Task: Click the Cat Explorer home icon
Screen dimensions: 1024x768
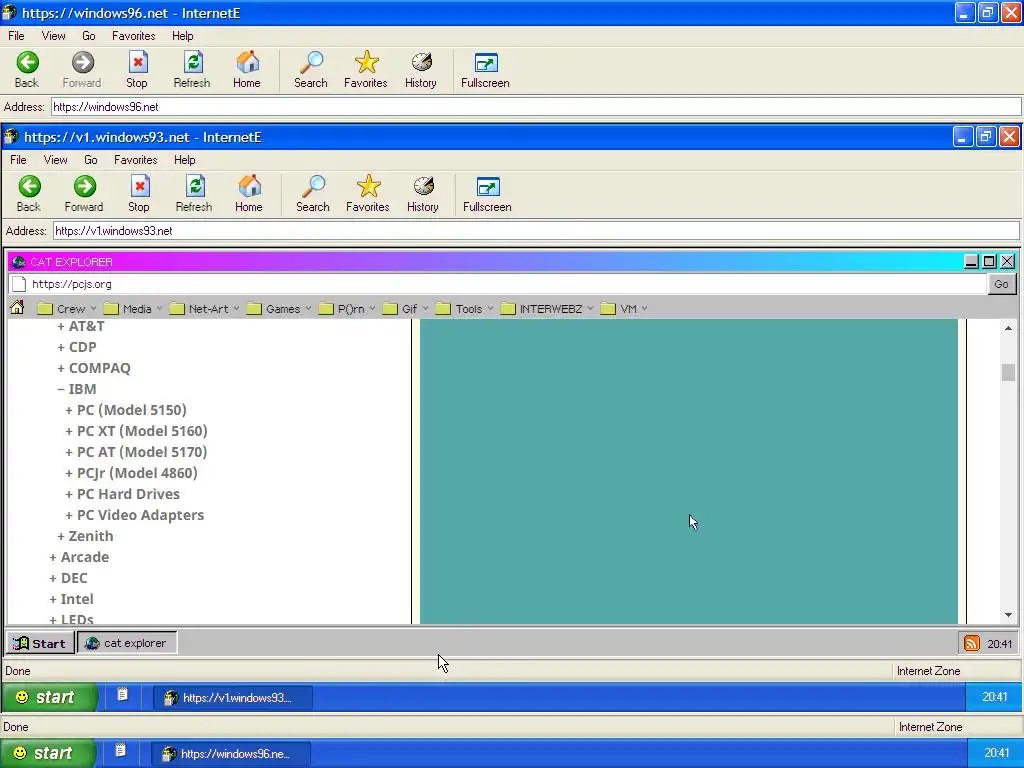Action: tap(18, 308)
